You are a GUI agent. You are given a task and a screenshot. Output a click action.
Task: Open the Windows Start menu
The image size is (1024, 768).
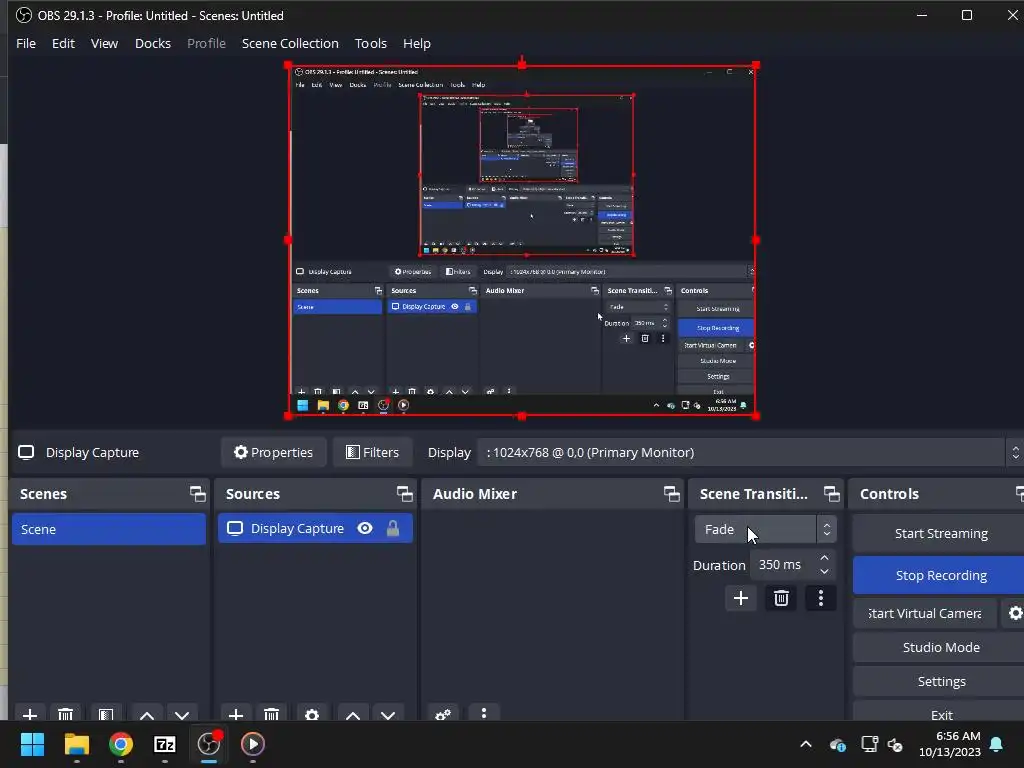click(32, 744)
